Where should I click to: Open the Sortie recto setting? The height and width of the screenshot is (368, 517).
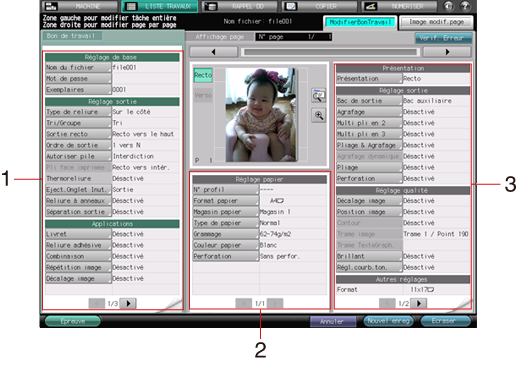(78, 134)
